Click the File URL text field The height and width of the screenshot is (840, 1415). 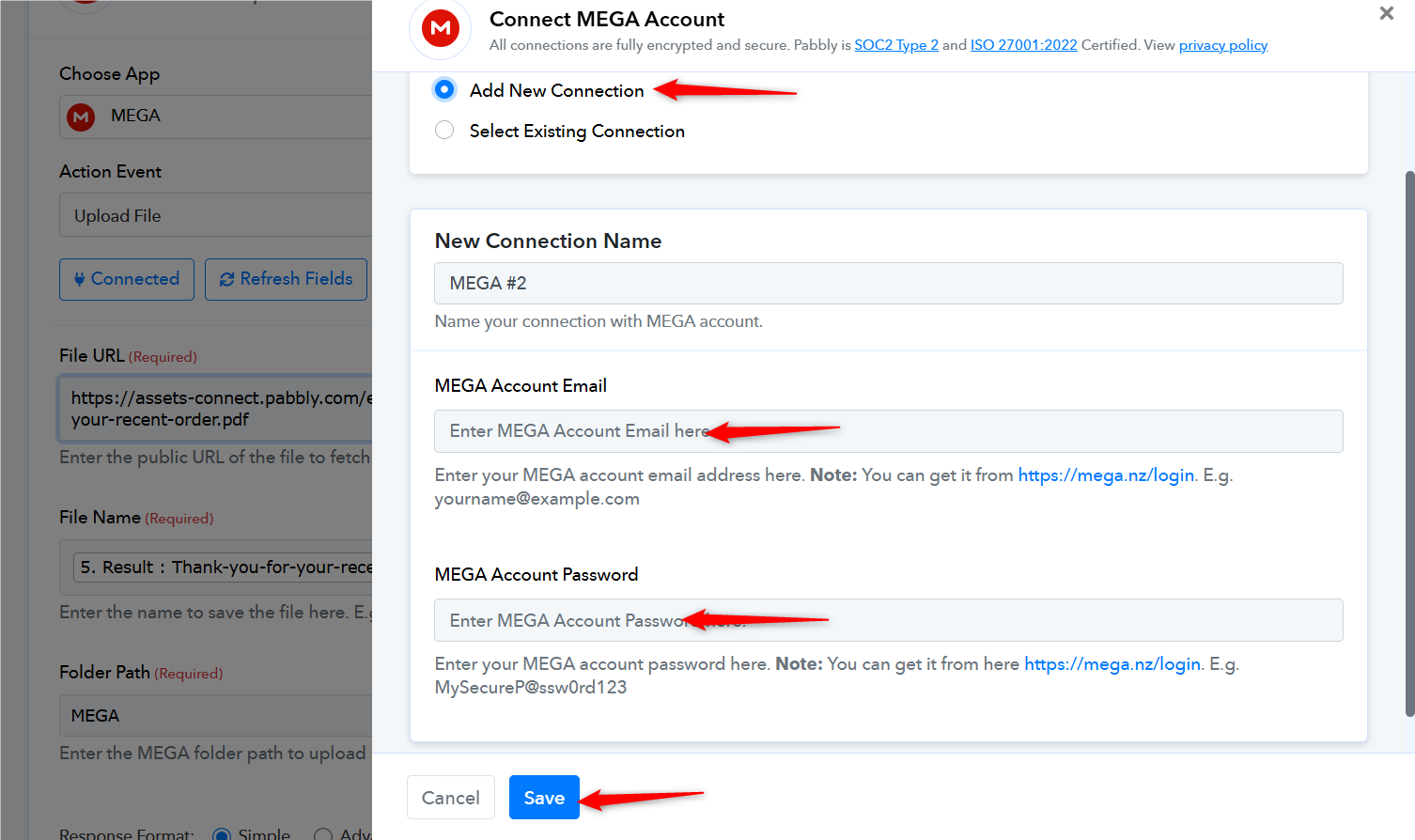[x=215, y=409]
